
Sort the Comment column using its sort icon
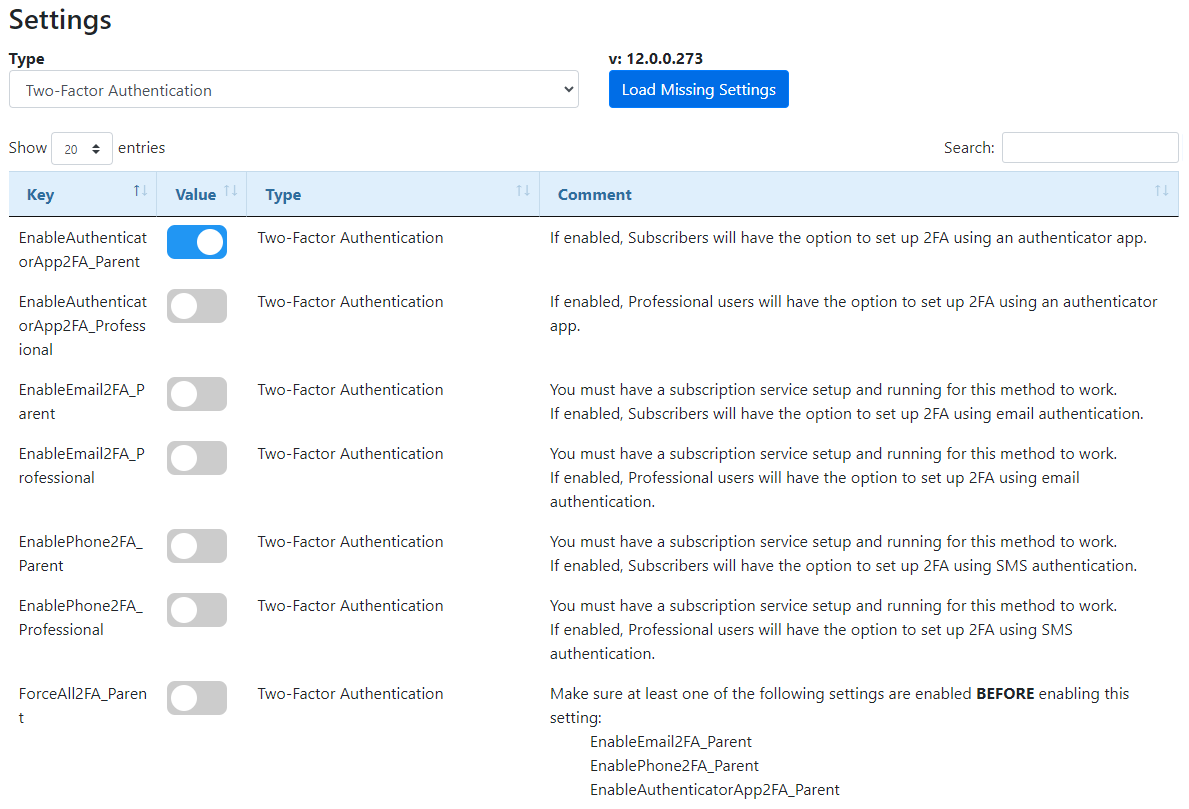[1162, 190]
